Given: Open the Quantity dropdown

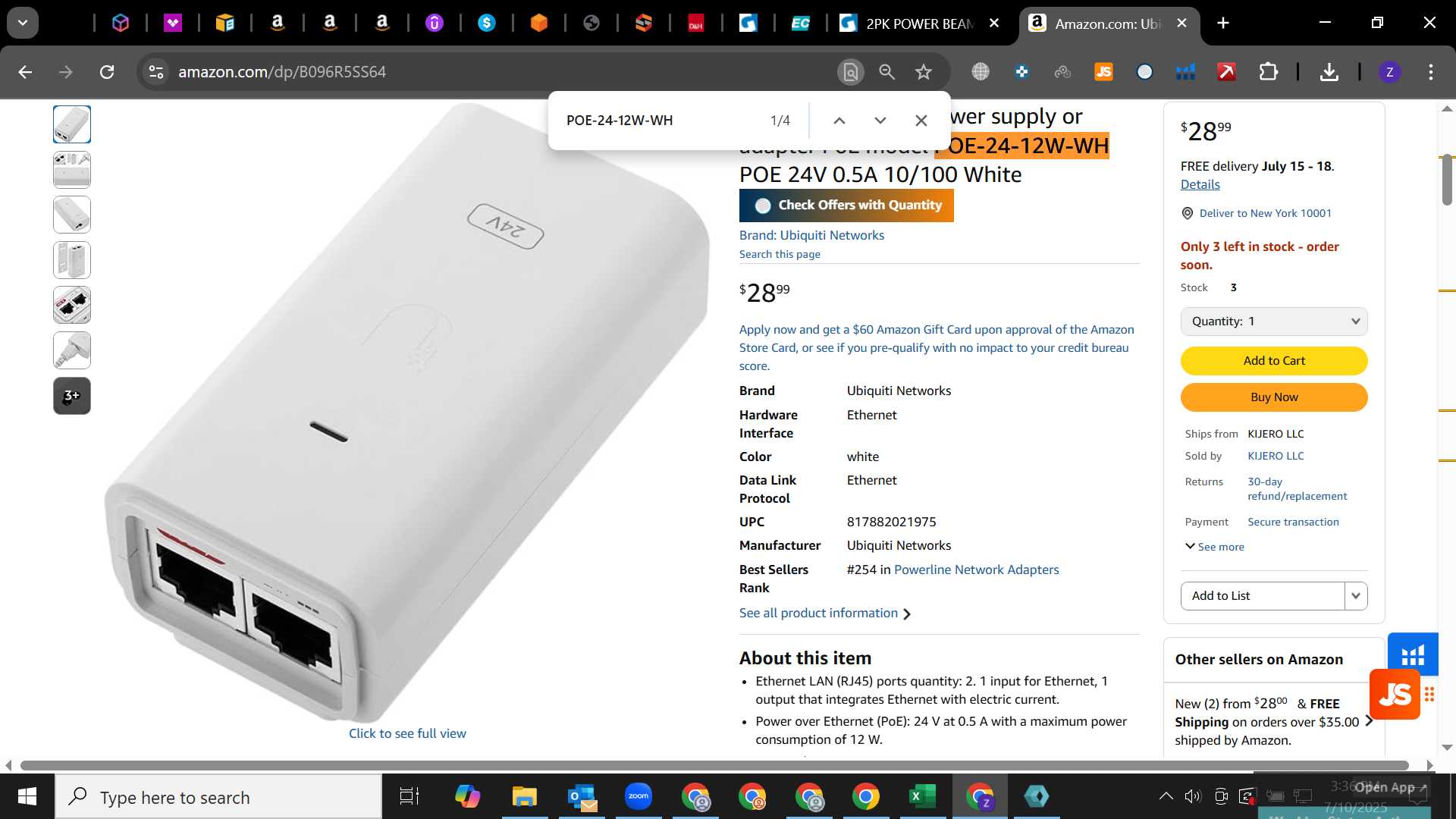Looking at the screenshot, I should pos(1274,322).
